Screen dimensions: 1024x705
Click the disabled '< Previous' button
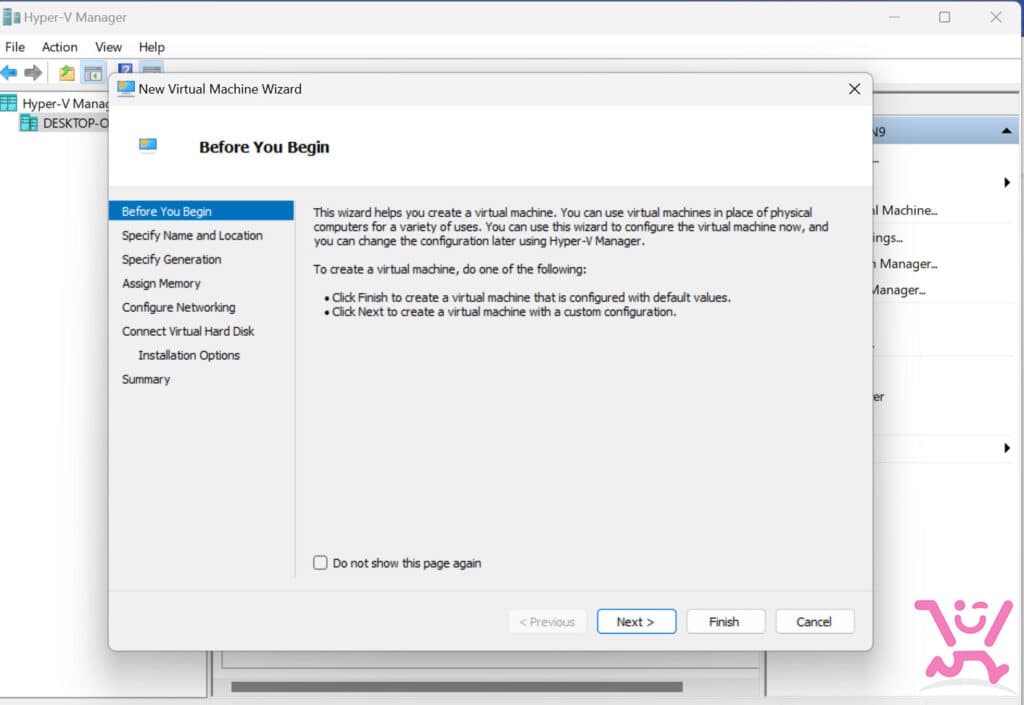click(x=547, y=621)
